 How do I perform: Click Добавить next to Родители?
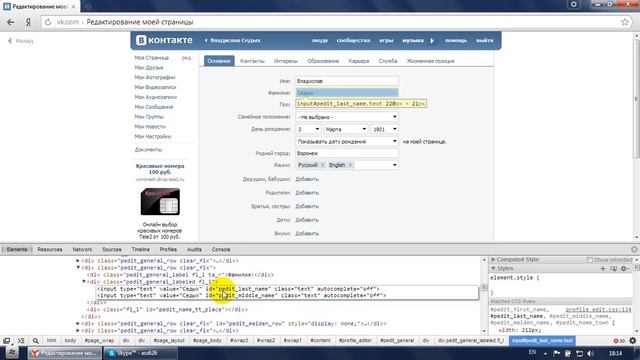[307, 193]
